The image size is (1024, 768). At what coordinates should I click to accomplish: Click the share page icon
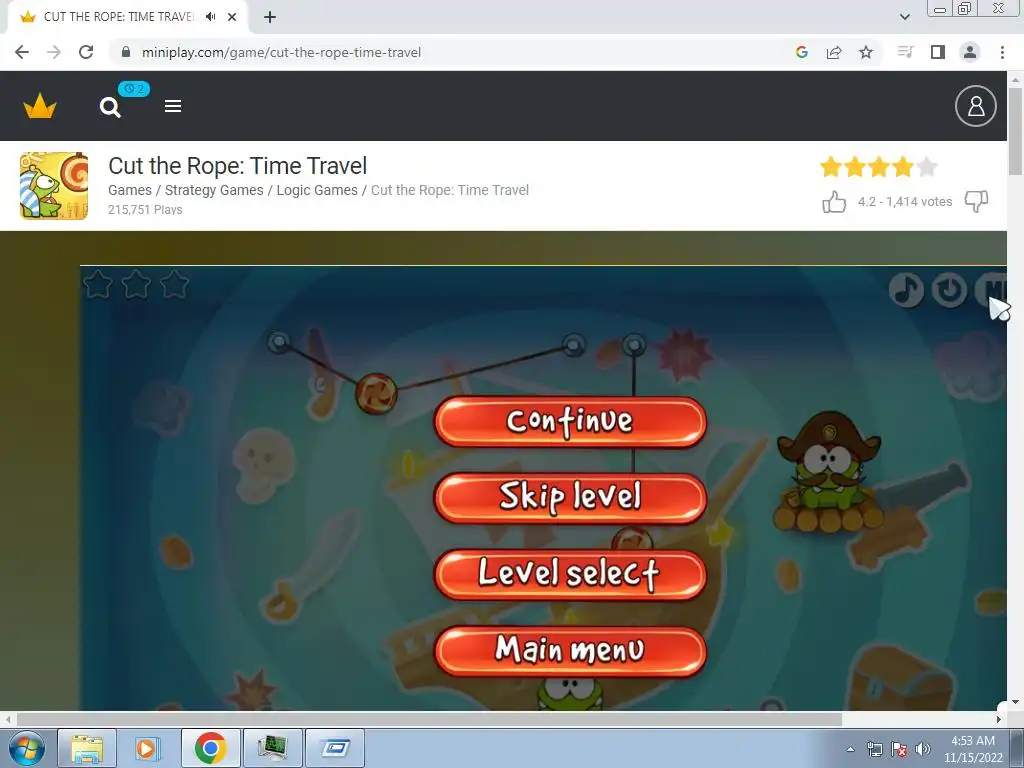834,52
